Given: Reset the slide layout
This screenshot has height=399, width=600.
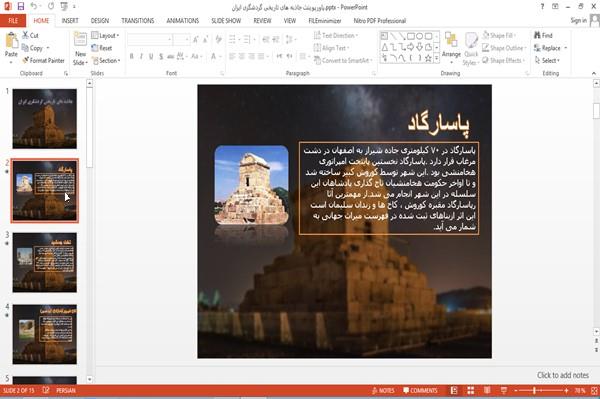Looking at the screenshot, I should pyautogui.click(x=102, y=48).
